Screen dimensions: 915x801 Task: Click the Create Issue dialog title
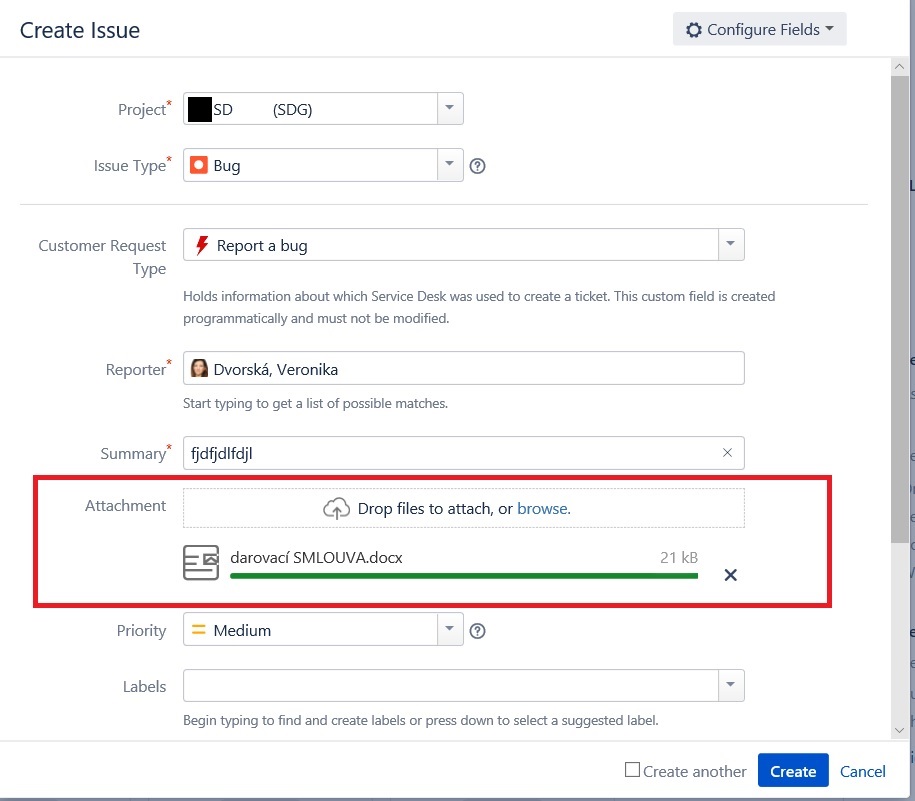(x=80, y=30)
